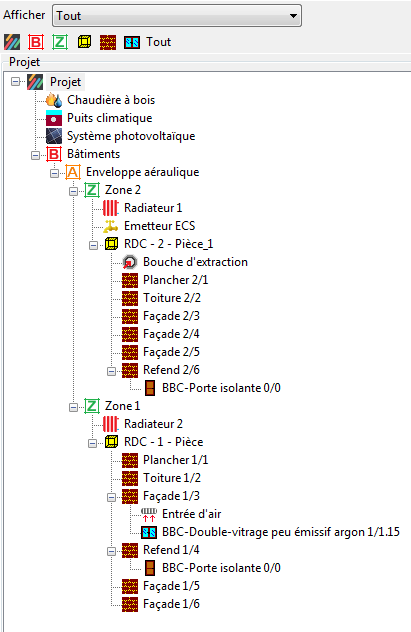Select the Système photovoltaïque panel icon
Viewport: 411px width, 632px height.
pos(54,136)
